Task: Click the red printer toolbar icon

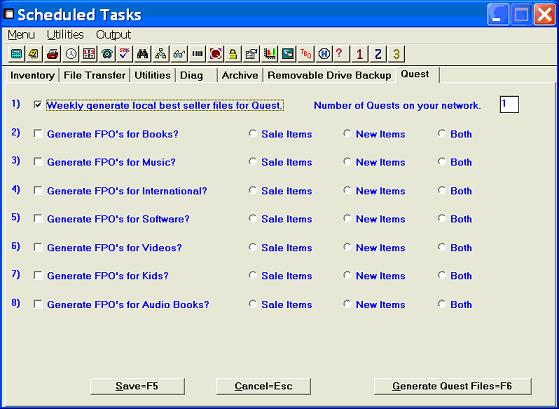Action: tap(52, 54)
